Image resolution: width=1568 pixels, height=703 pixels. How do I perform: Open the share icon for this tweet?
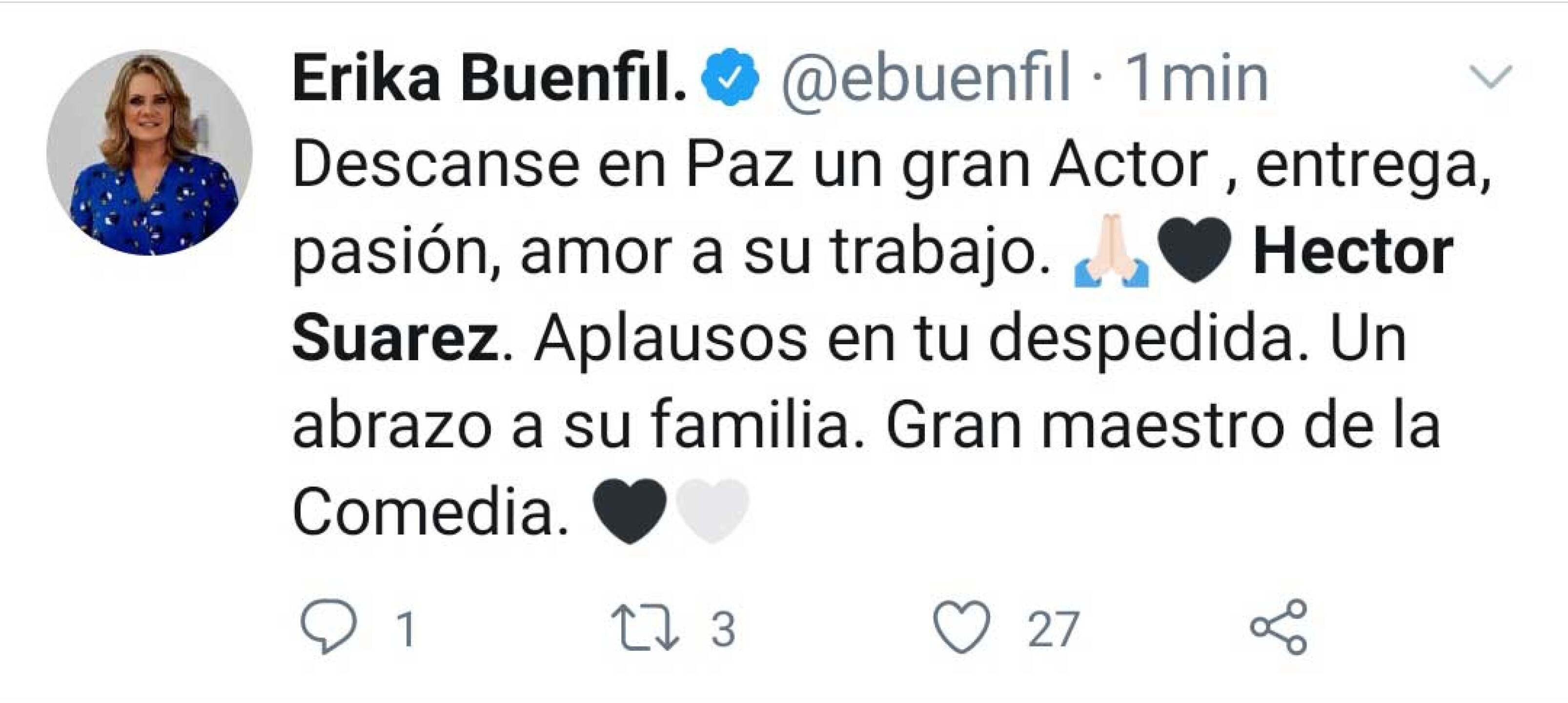[x=1278, y=627]
